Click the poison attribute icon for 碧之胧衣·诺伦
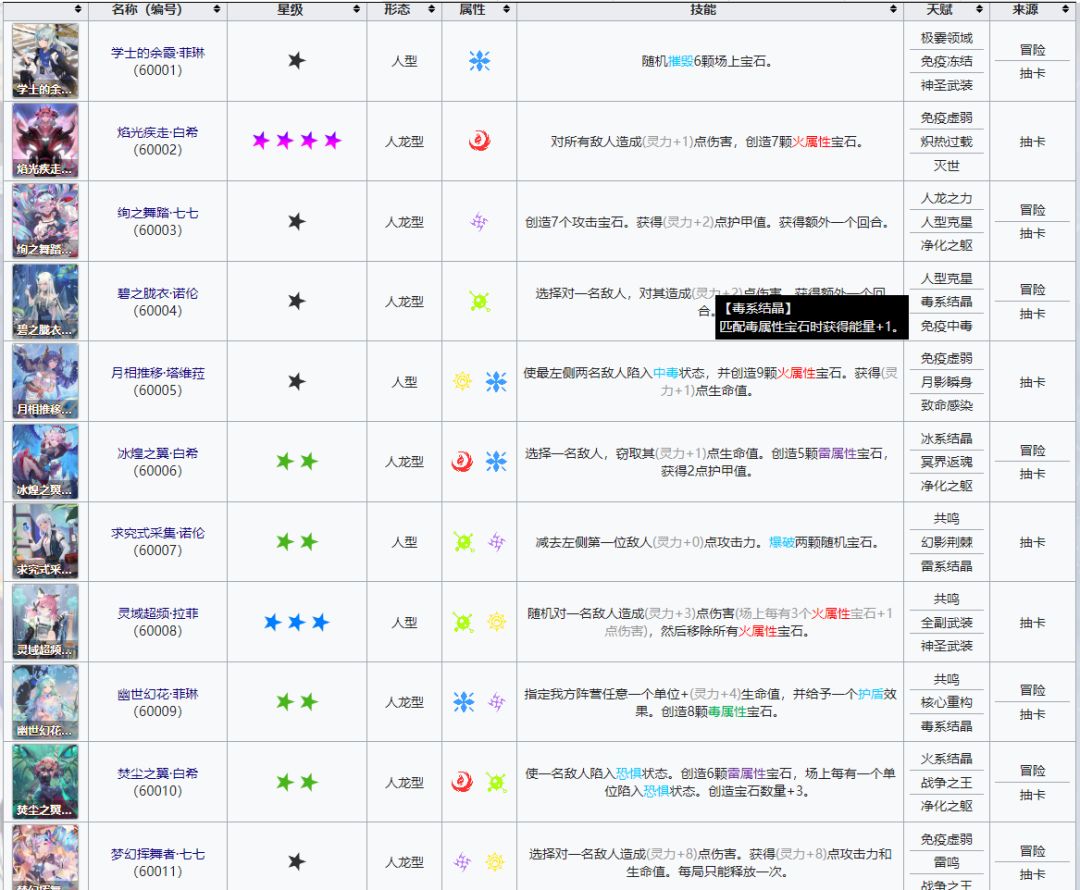Image resolution: width=1080 pixels, height=890 pixels. pos(479,301)
